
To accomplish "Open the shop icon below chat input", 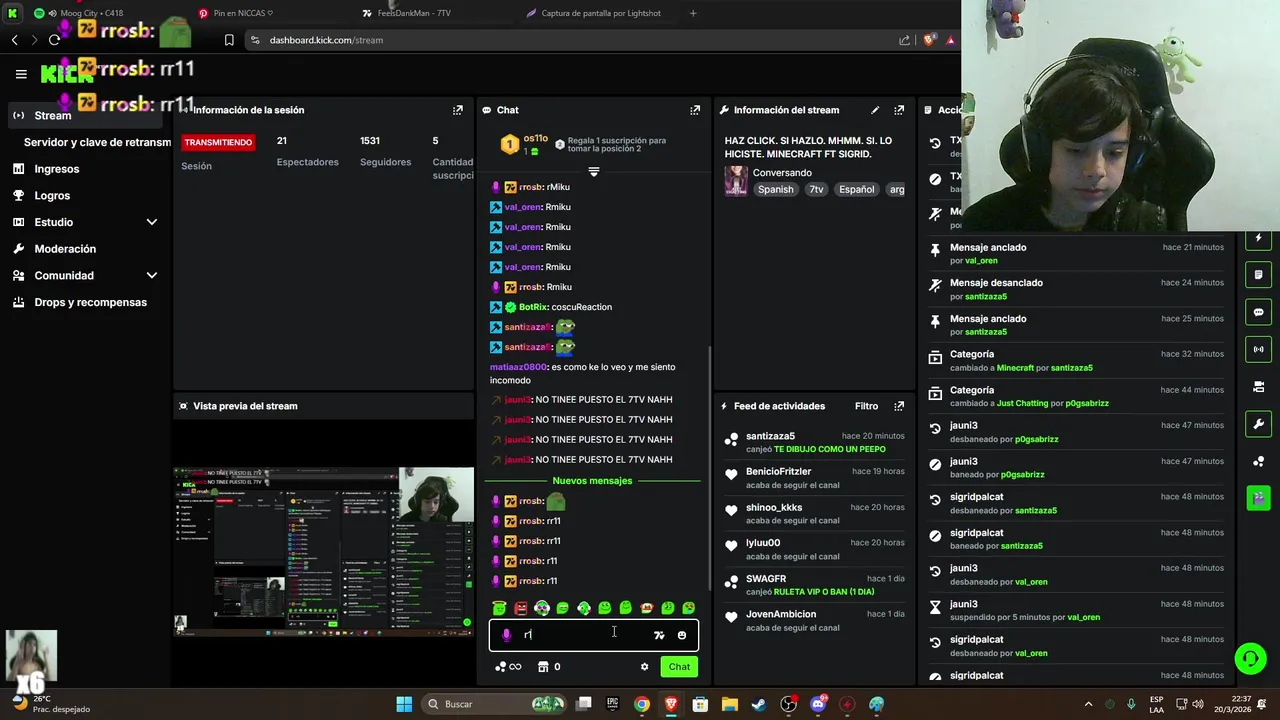I will pyautogui.click(x=543, y=667).
